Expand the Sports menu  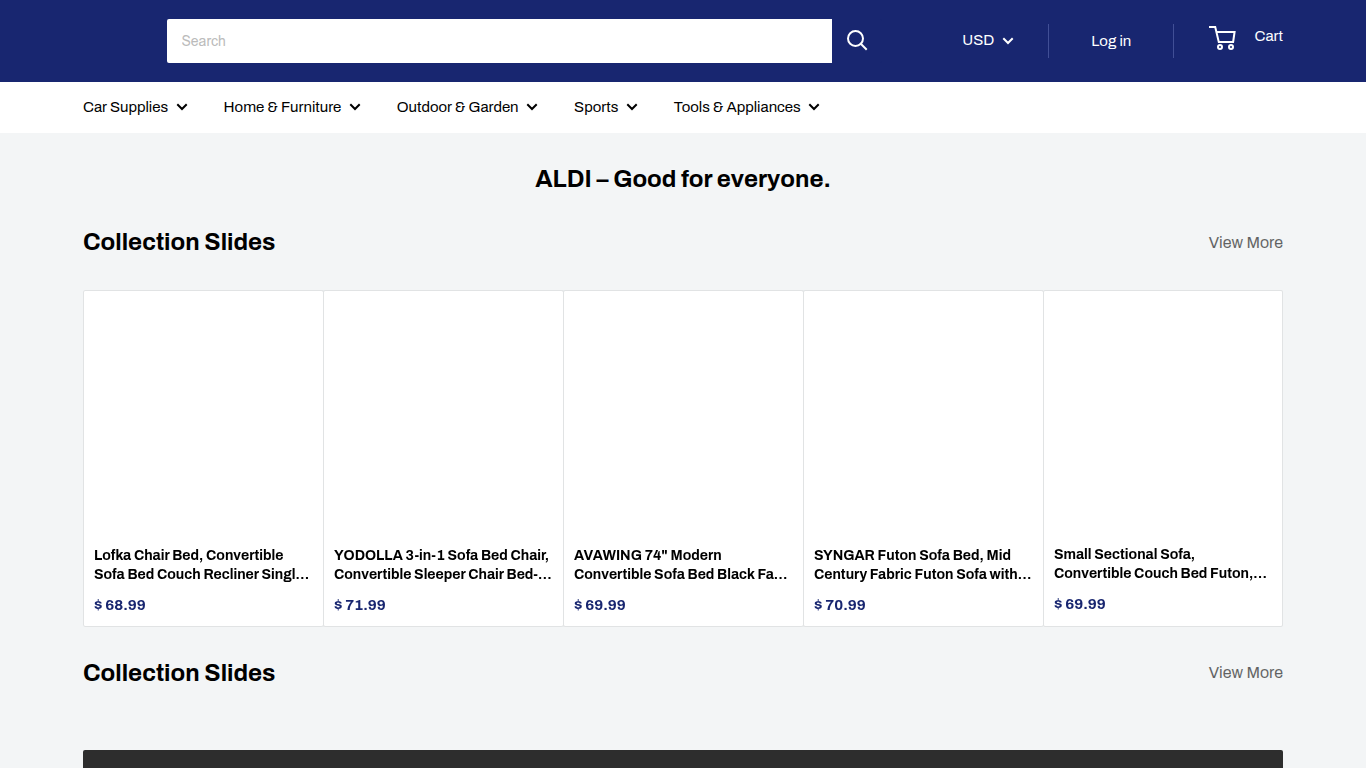pos(606,107)
